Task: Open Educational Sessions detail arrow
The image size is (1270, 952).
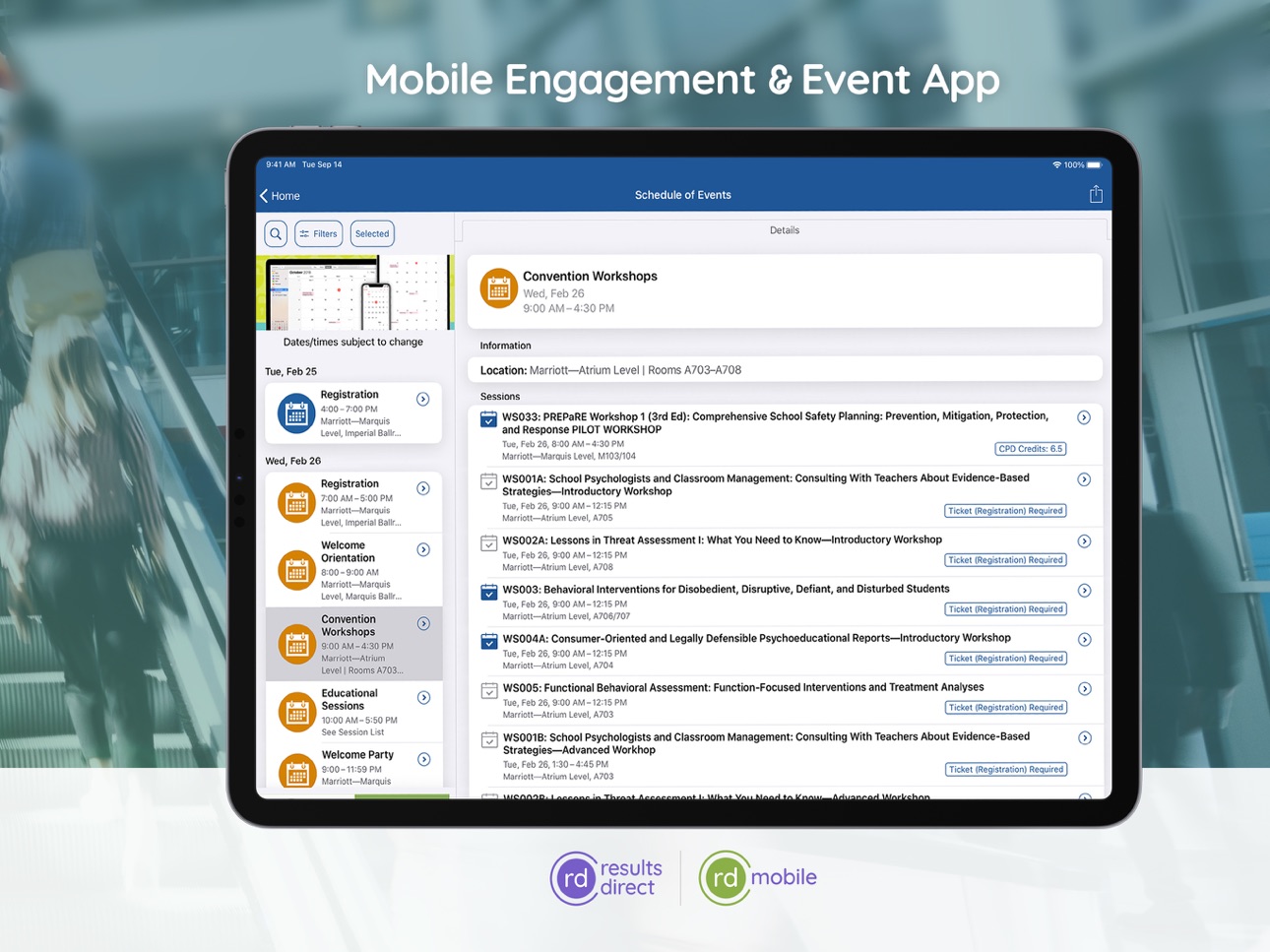Action: pos(423,697)
